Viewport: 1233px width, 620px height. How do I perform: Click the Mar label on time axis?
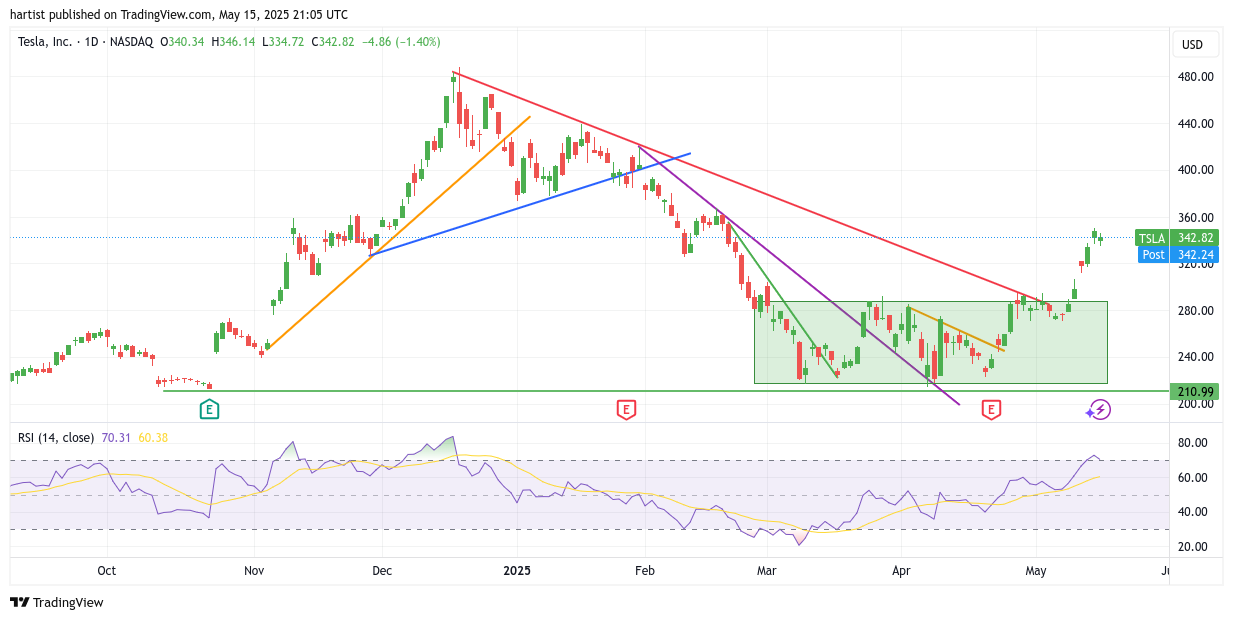pos(767,571)
